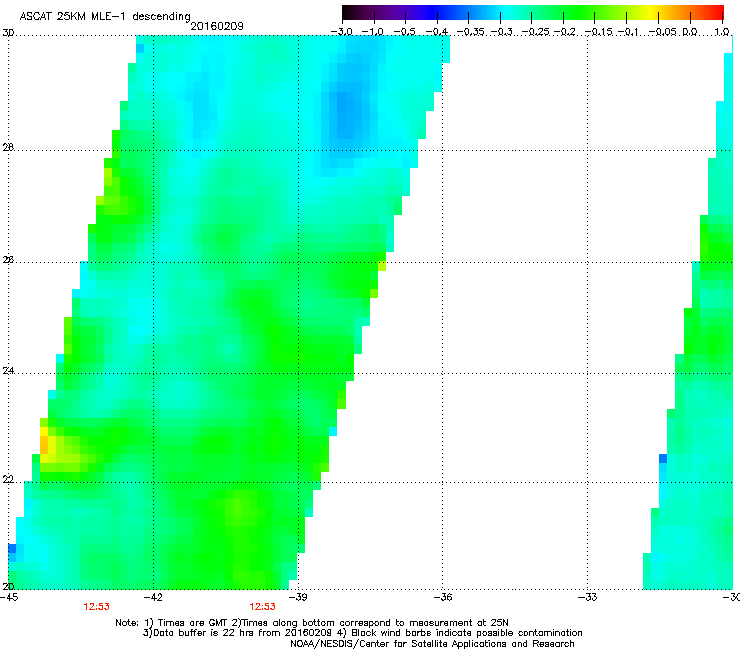
Task: Select the -0.1 color scale label
Action: coord(628,32)
